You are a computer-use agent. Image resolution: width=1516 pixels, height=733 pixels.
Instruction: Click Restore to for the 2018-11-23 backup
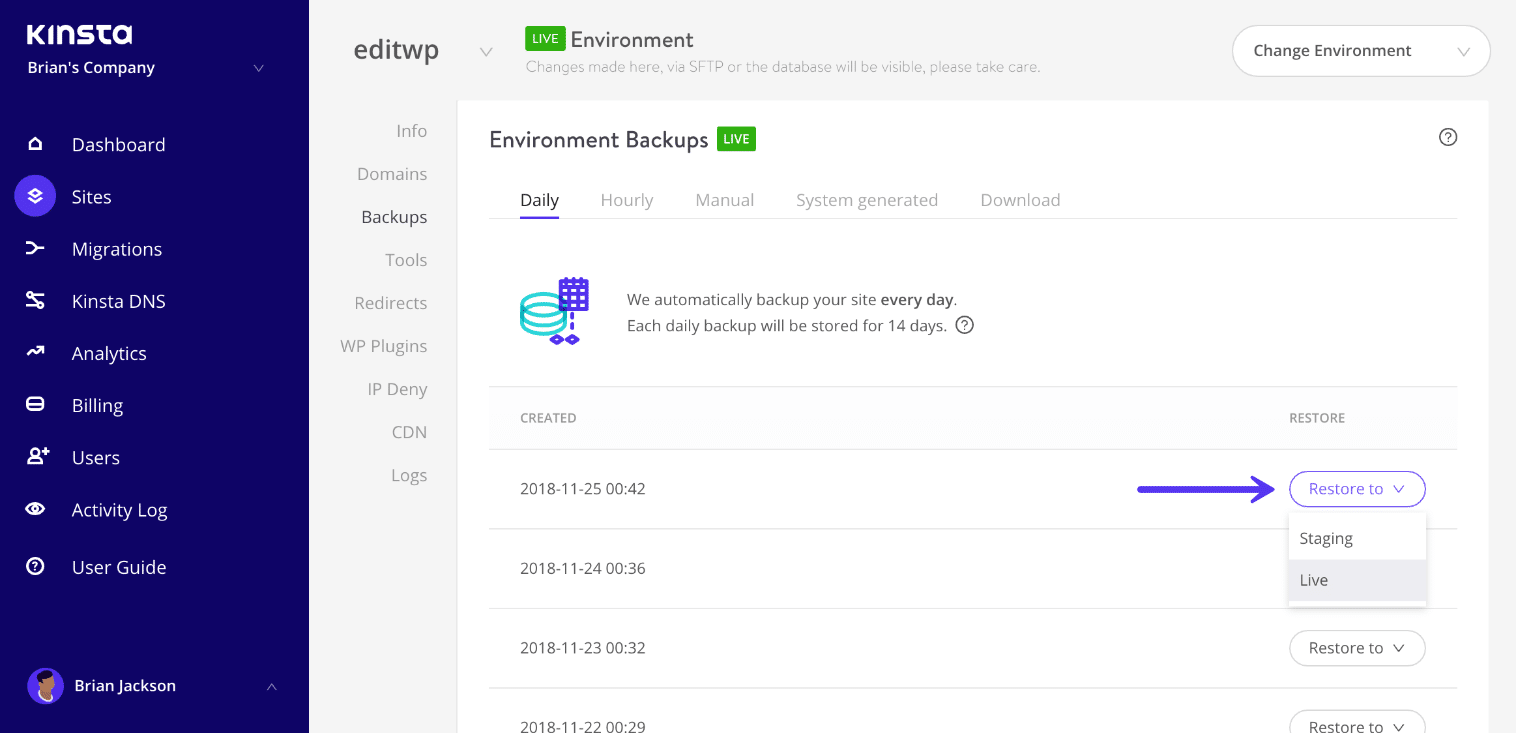coord(1357,647)
